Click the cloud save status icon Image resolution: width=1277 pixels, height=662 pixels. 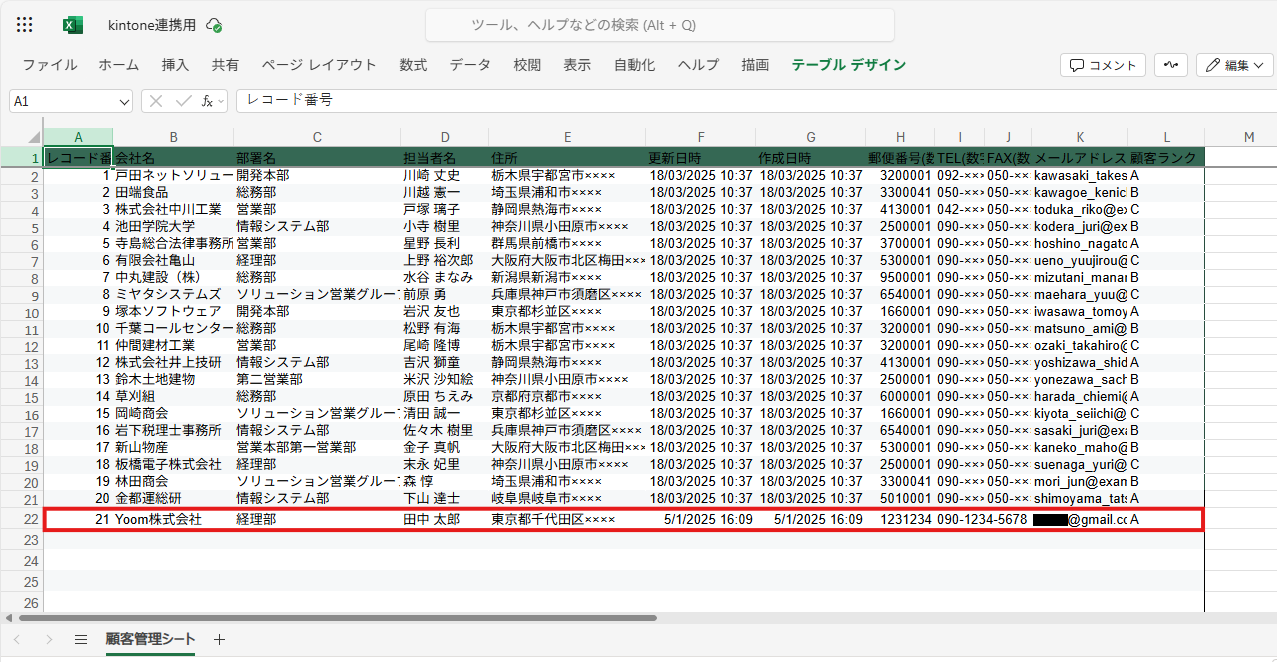213,26
